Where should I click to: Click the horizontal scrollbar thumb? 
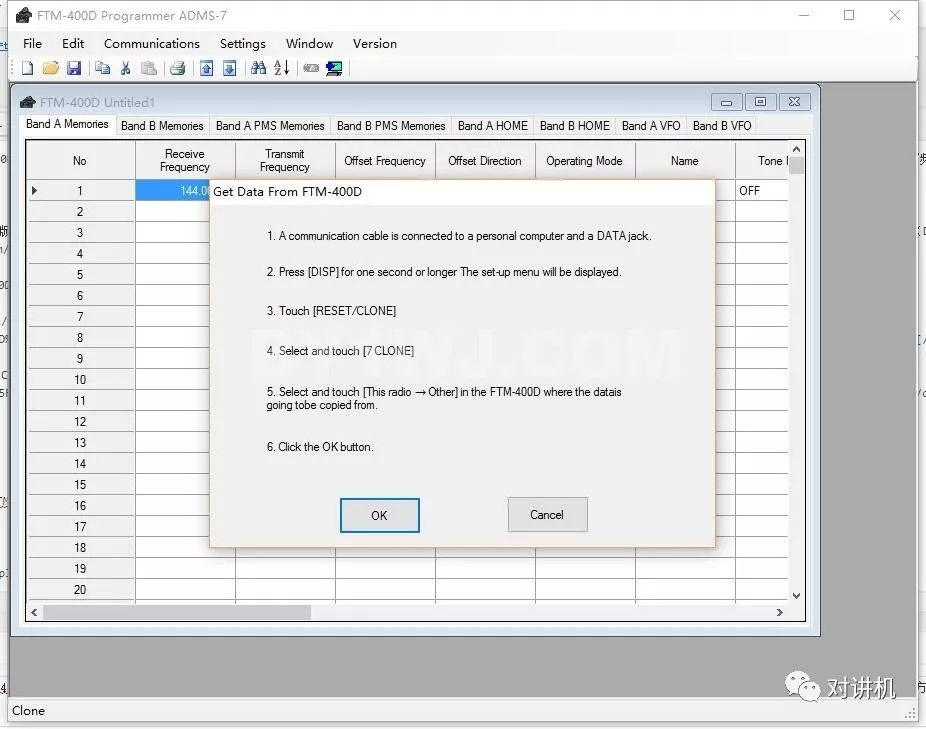[177, 613]
